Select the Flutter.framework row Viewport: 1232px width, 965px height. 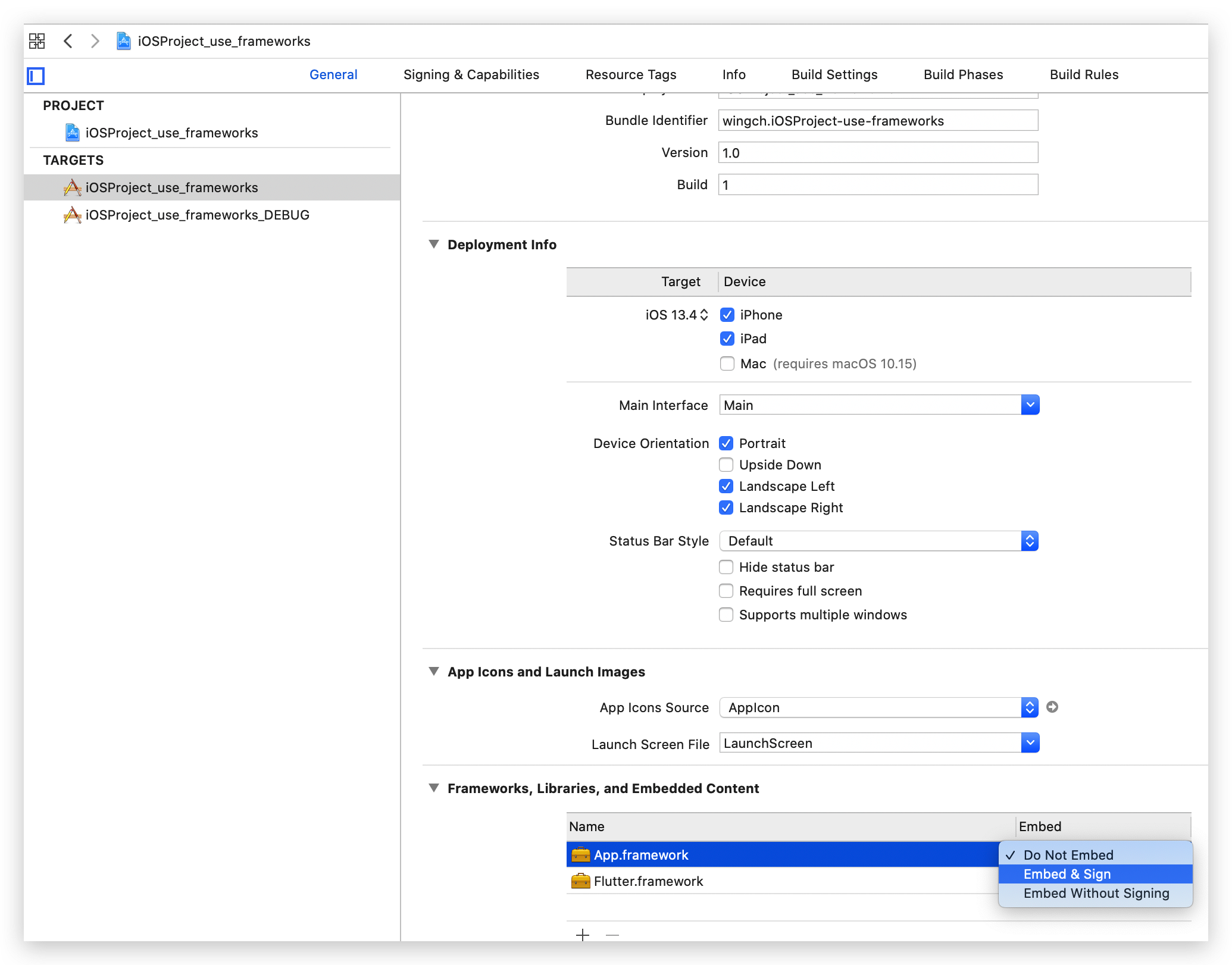(783, 881)
